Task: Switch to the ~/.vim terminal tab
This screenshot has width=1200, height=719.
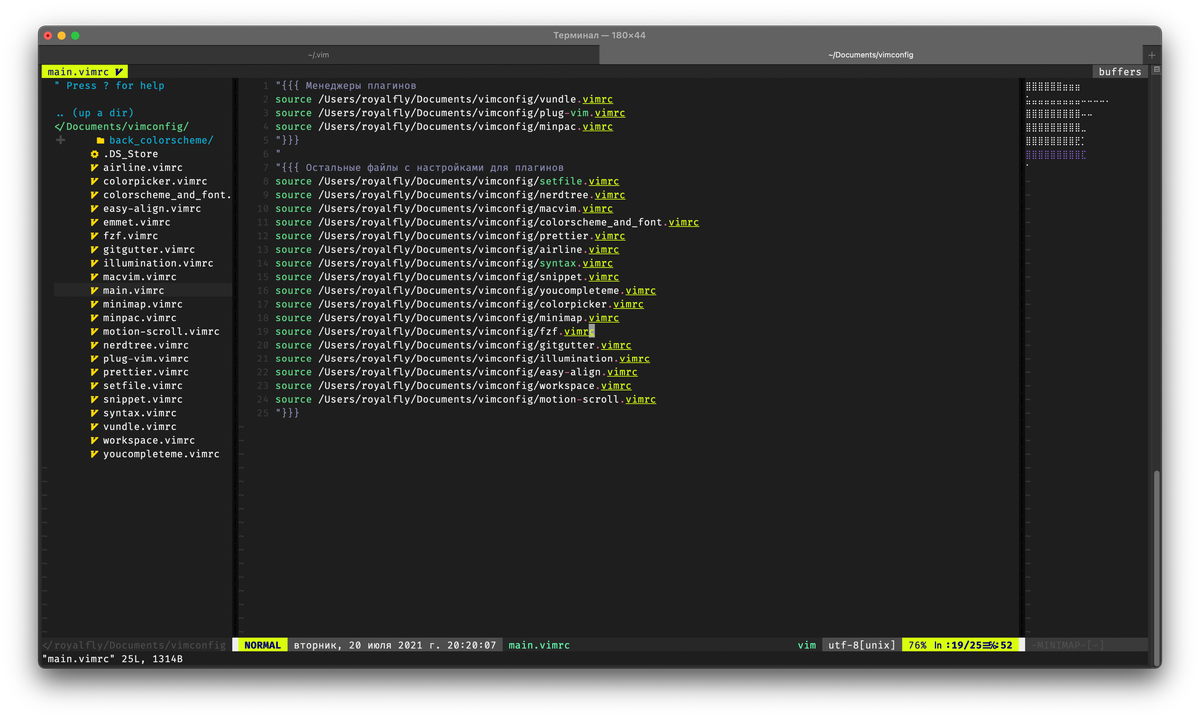Action: tap(319, 55)
